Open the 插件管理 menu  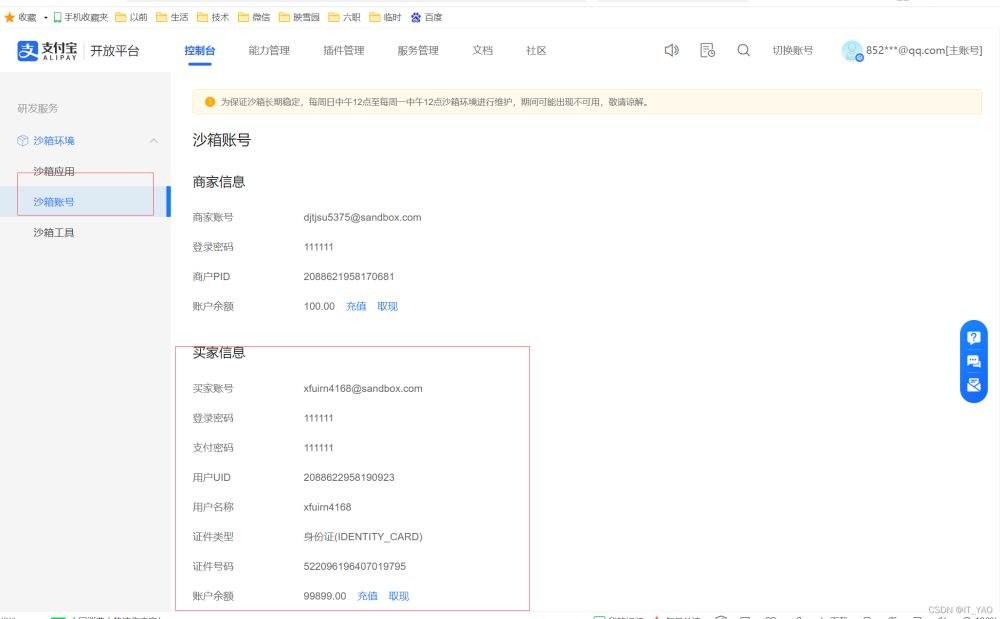pyautogui.click(x=344, y=50)
